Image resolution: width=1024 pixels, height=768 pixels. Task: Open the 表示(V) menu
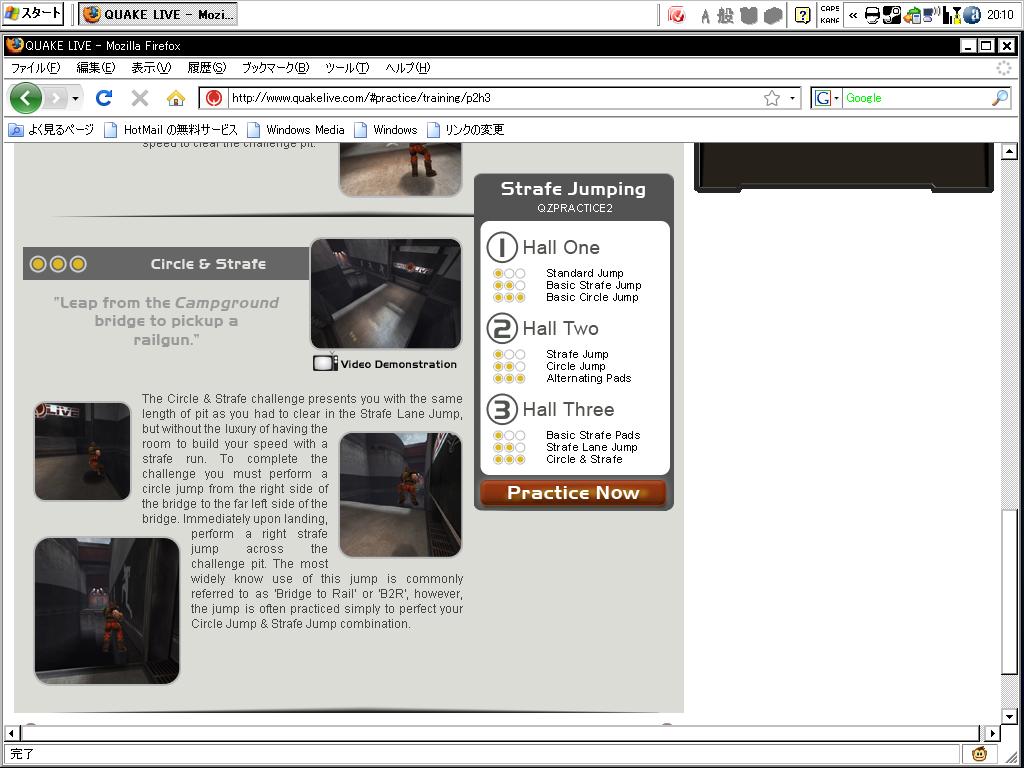coord(151,67)
